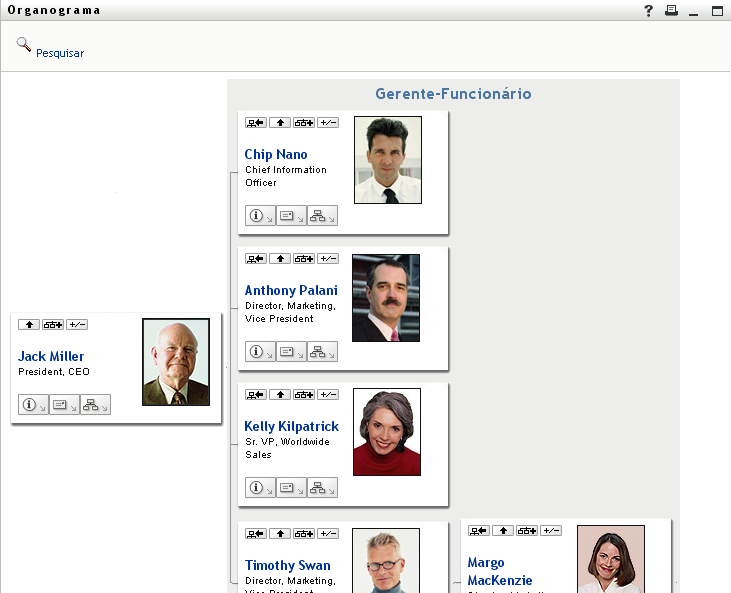This screenshot has height=593, width=731.
Task: Open relationship chooser on Margo MacKenzie card
Action: 527,531
